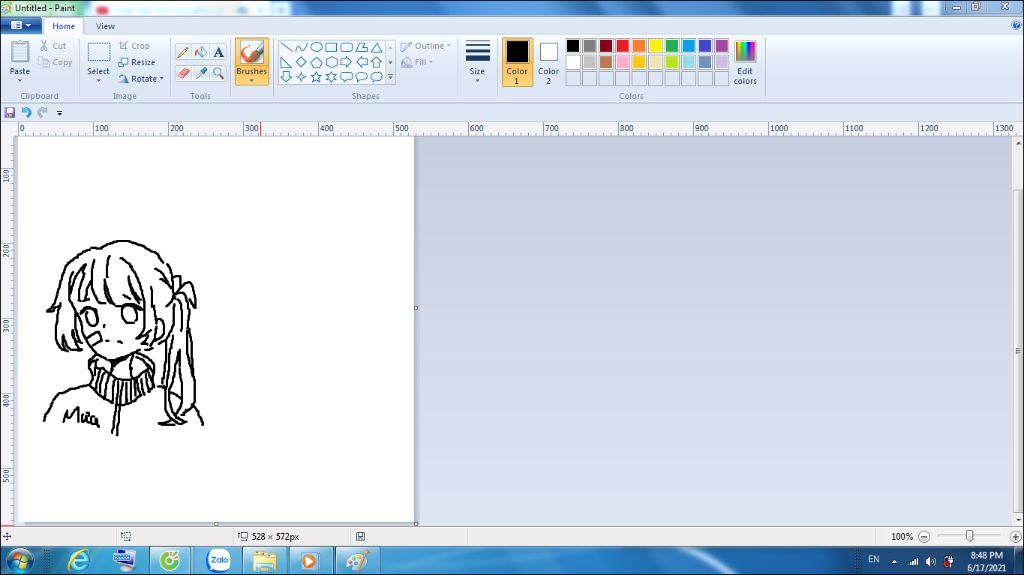This screenshot has width=1024, height=575.
Task: Pick the Rectangle shape
Action: pyautogui.click(x=331, y=47)
